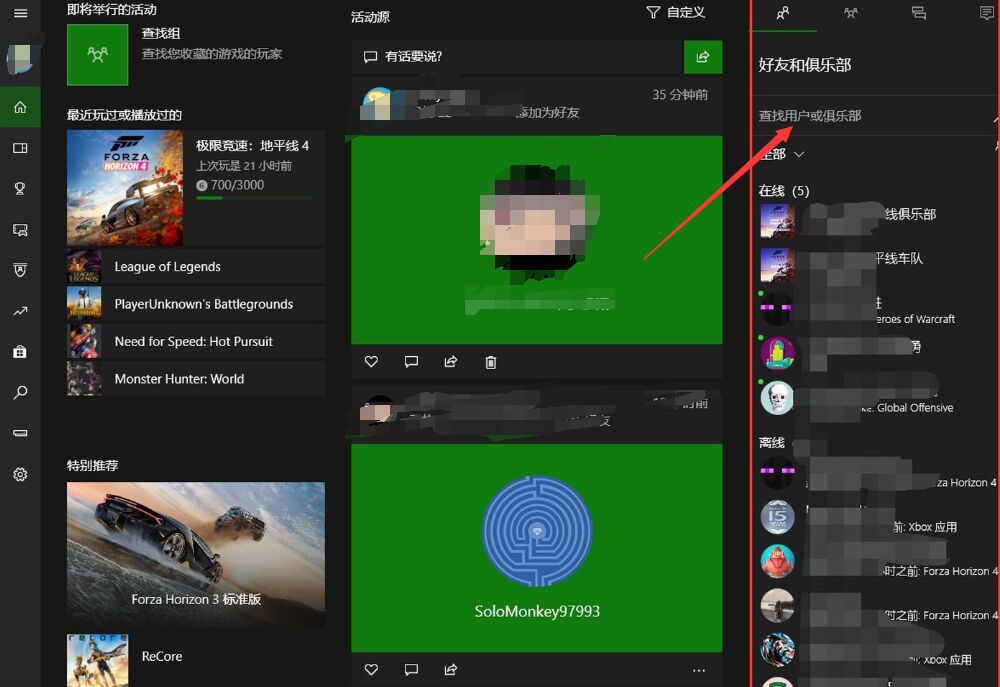The height and width of the screenshot is (687, 1000).
Task: Click the 有话要说? post input field
Action: (517, 57)
